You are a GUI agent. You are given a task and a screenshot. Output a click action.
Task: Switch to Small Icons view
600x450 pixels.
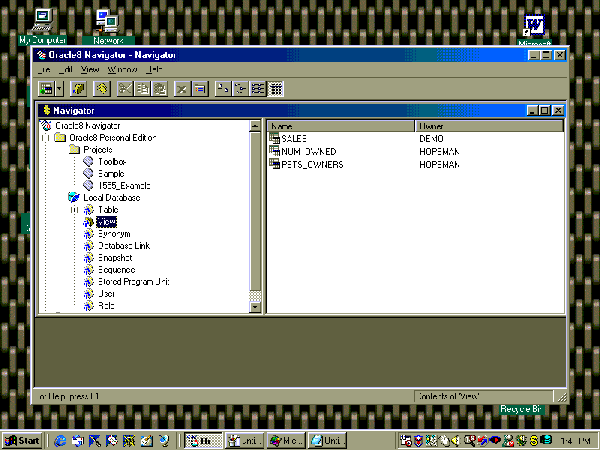(240, 89)
